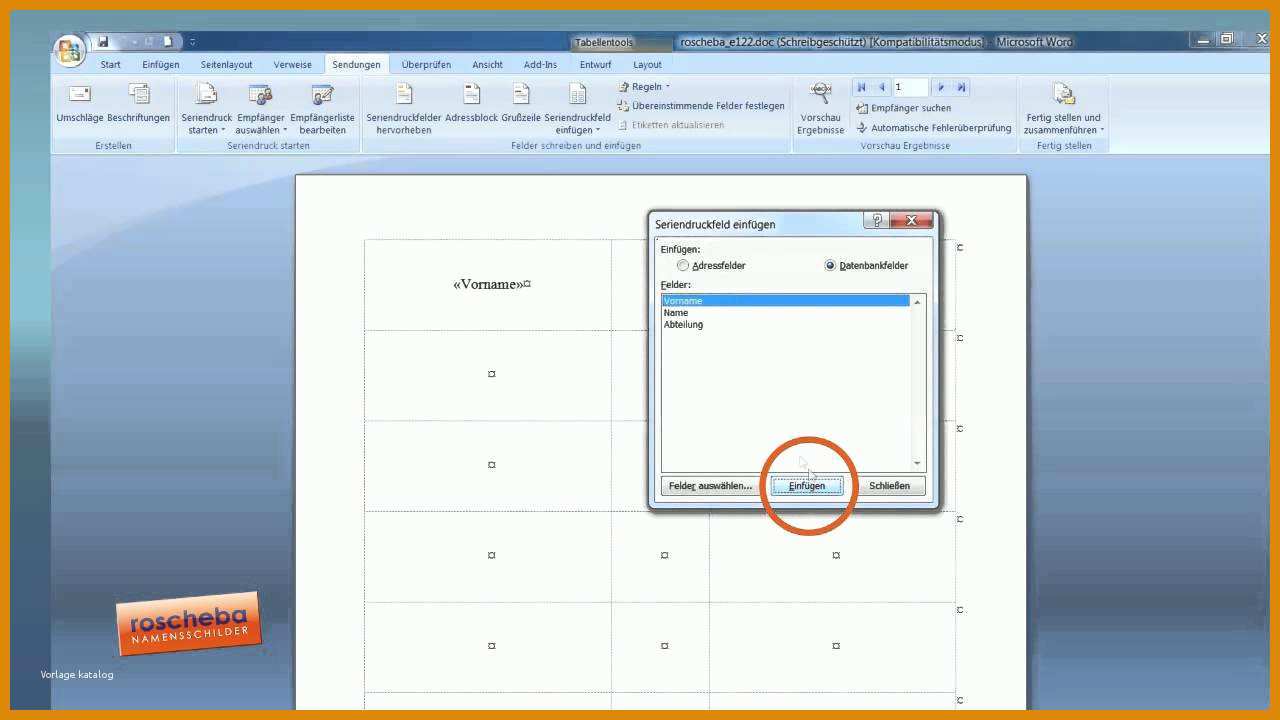1280x720 pixels.
Task: Click the record number input field
Action: coord(910,88)
